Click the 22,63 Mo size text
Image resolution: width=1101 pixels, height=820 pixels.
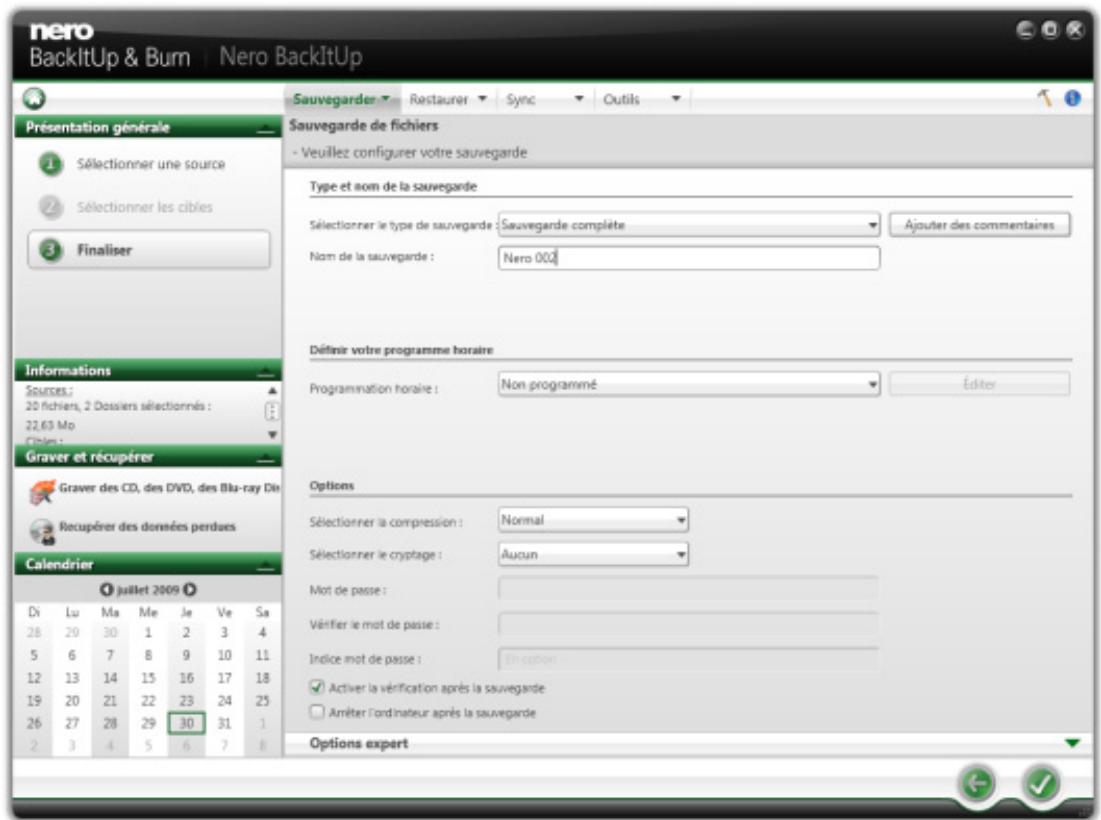coord(50,425)
